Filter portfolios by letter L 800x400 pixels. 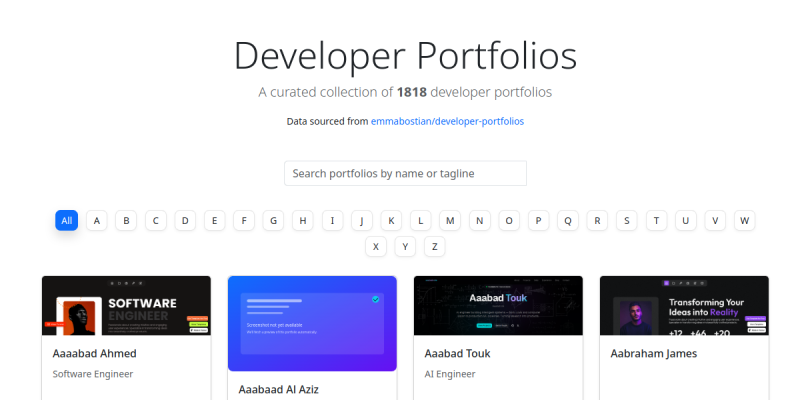(420, 220)
